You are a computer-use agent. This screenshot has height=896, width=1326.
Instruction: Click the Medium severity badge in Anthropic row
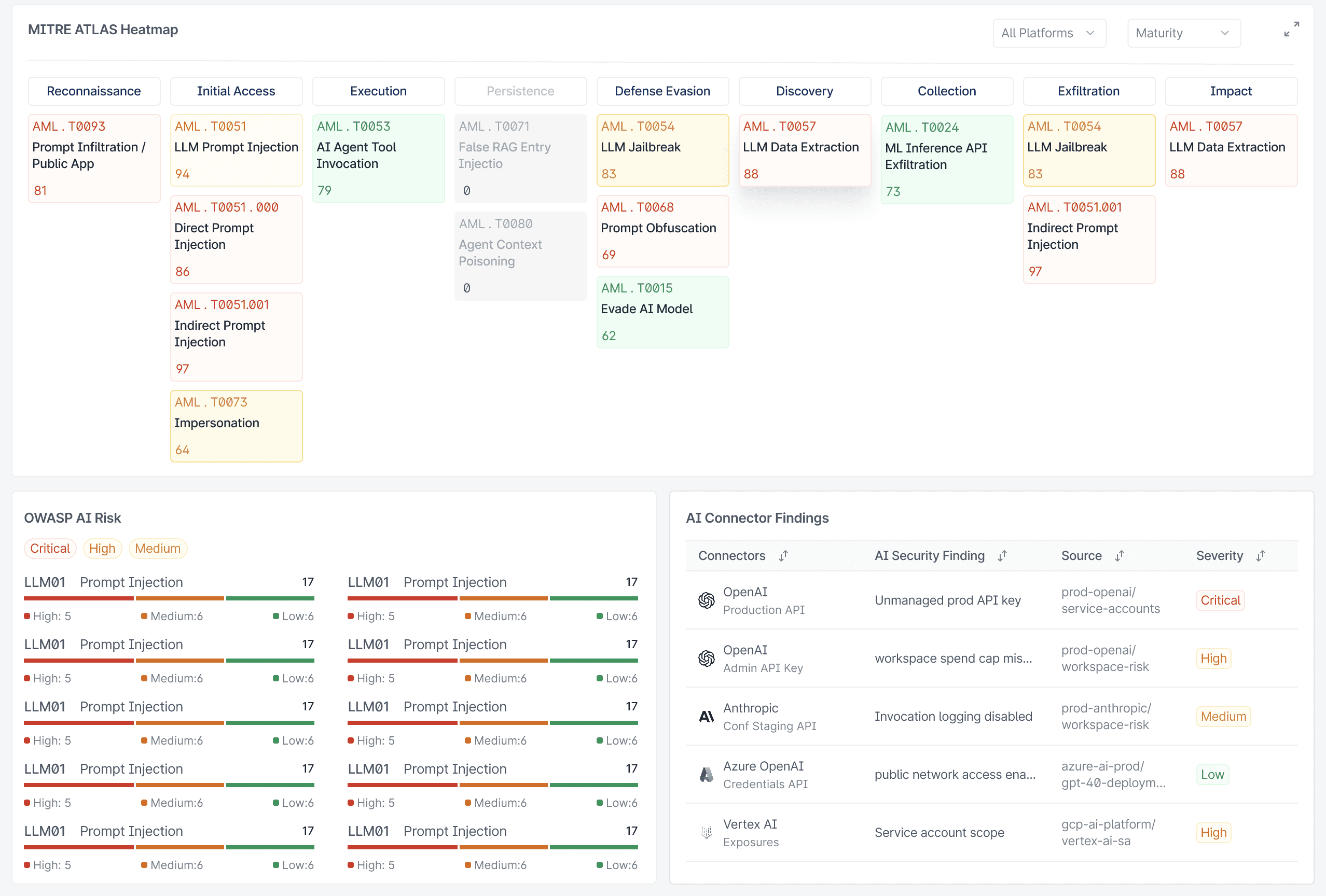pos(1223,717)
